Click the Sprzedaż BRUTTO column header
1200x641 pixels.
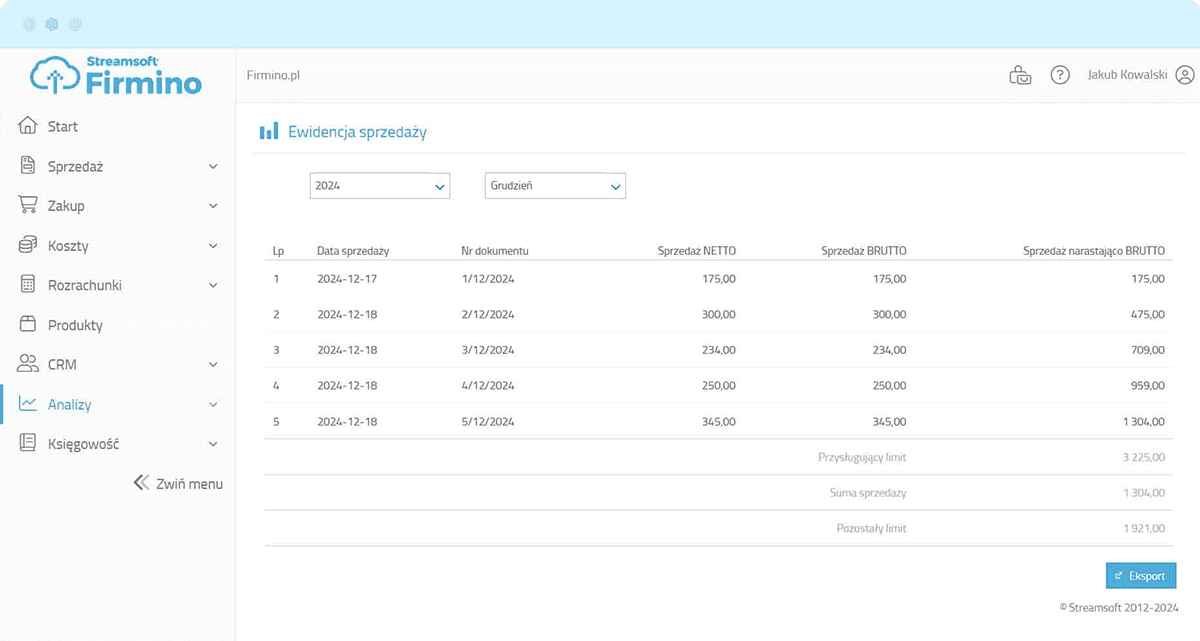point(864,251)
